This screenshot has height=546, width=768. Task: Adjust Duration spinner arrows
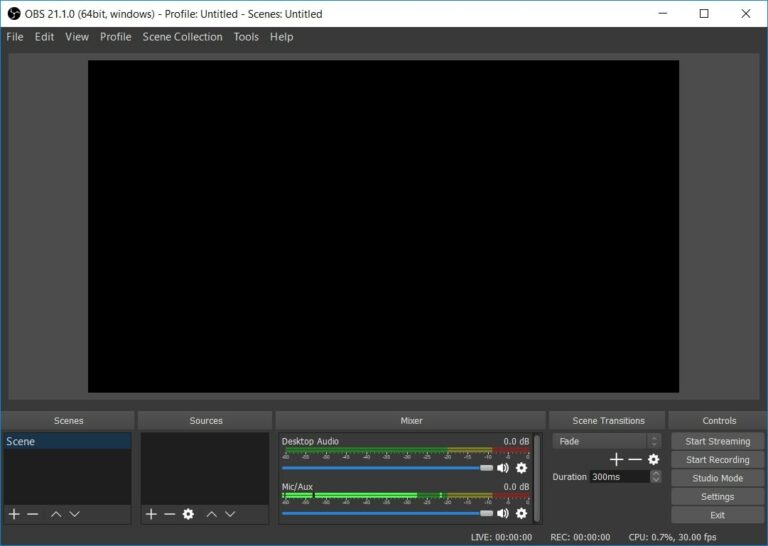point(655,477)
